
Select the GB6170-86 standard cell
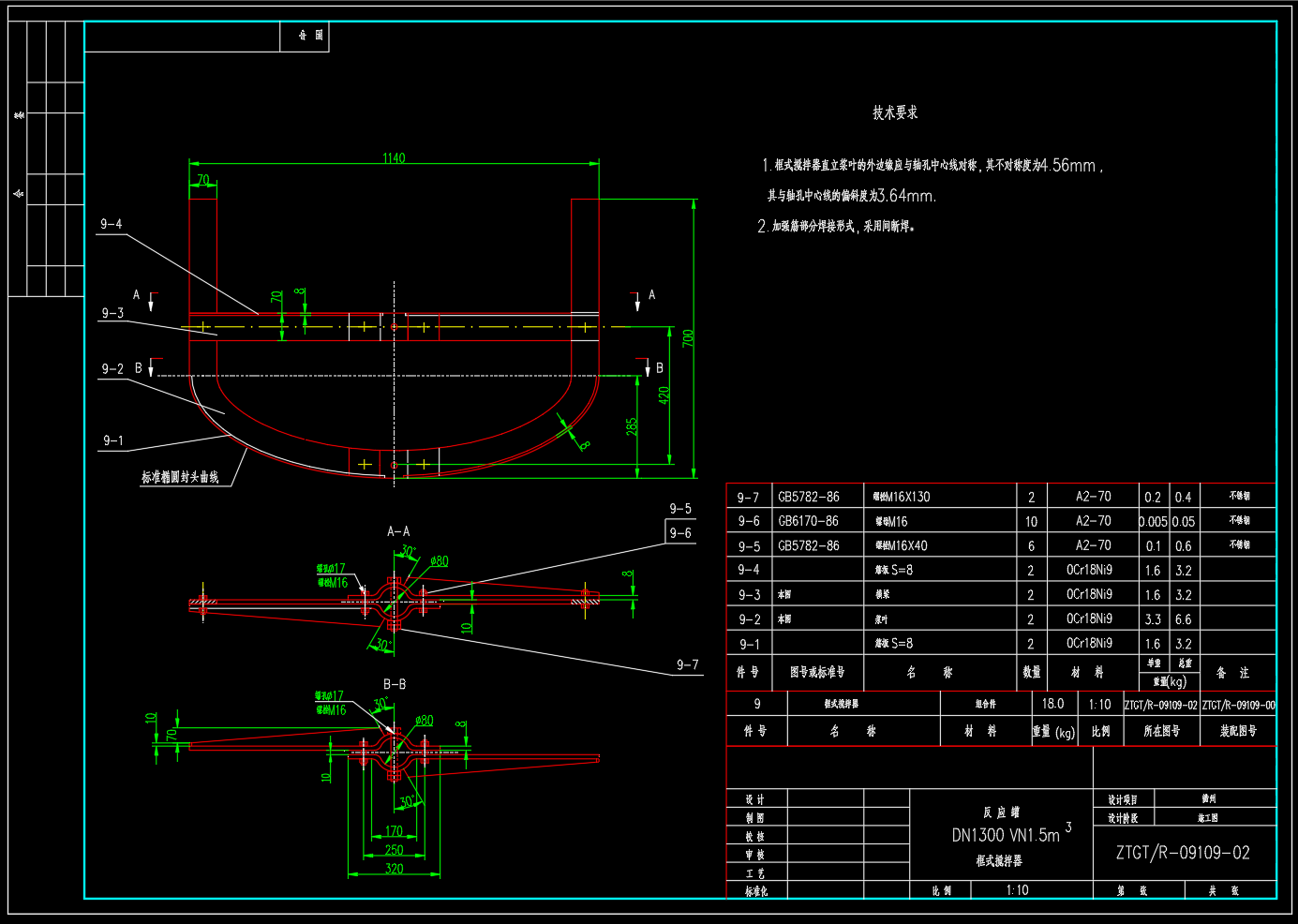(808, 521)
